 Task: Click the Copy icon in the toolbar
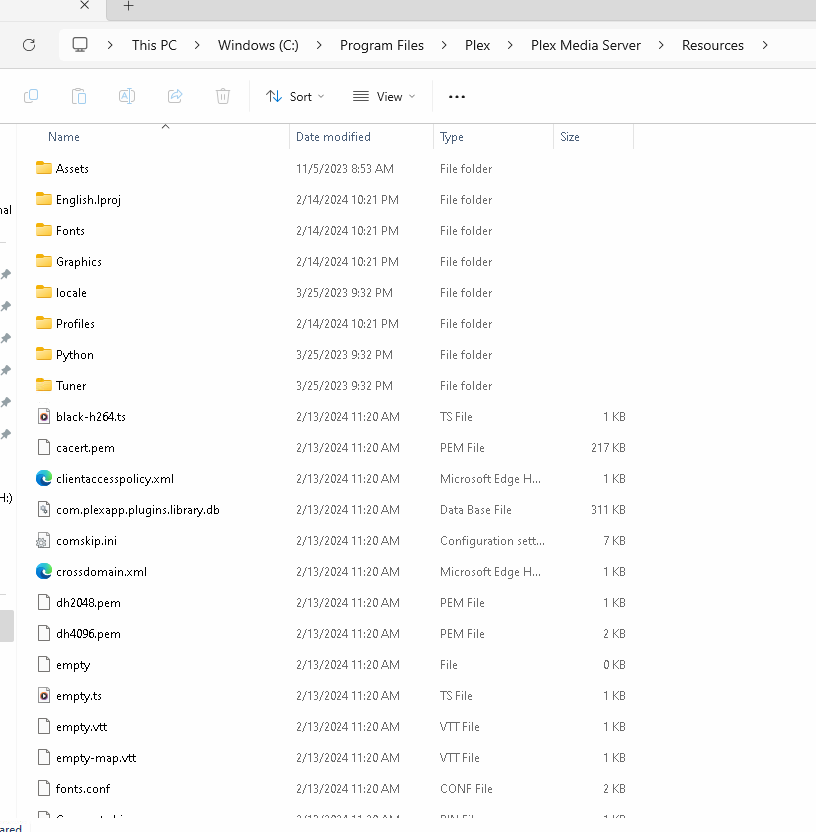31,96
